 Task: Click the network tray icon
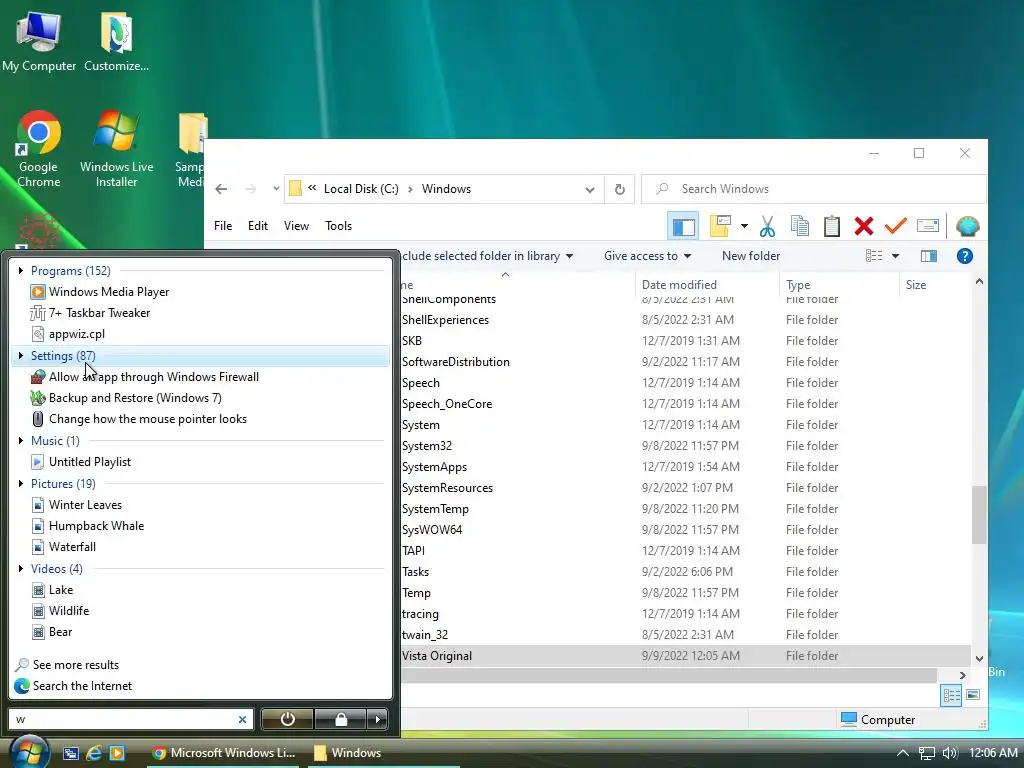[927, 753]
